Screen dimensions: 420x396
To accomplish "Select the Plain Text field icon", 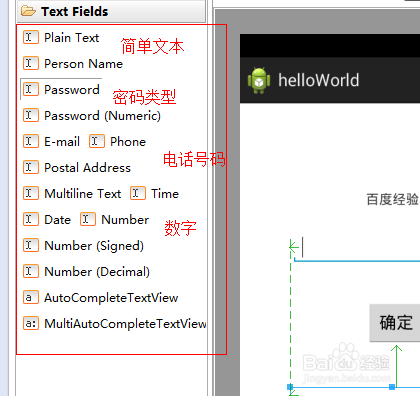I will point(31,37).
